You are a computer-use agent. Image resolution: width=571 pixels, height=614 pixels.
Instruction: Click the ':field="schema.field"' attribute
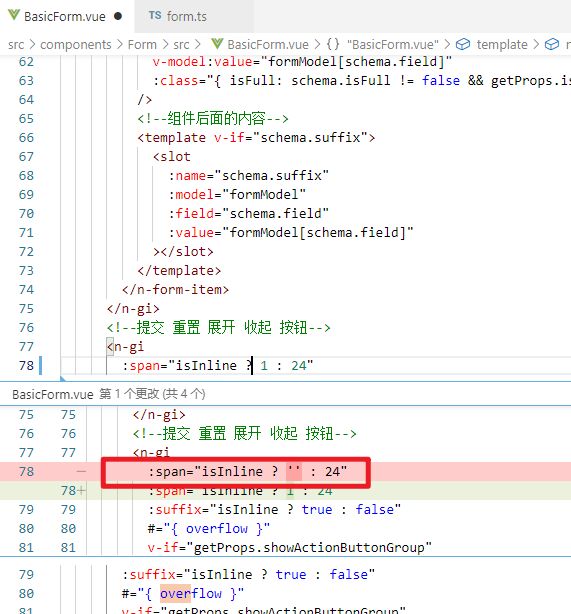point(248,214)
